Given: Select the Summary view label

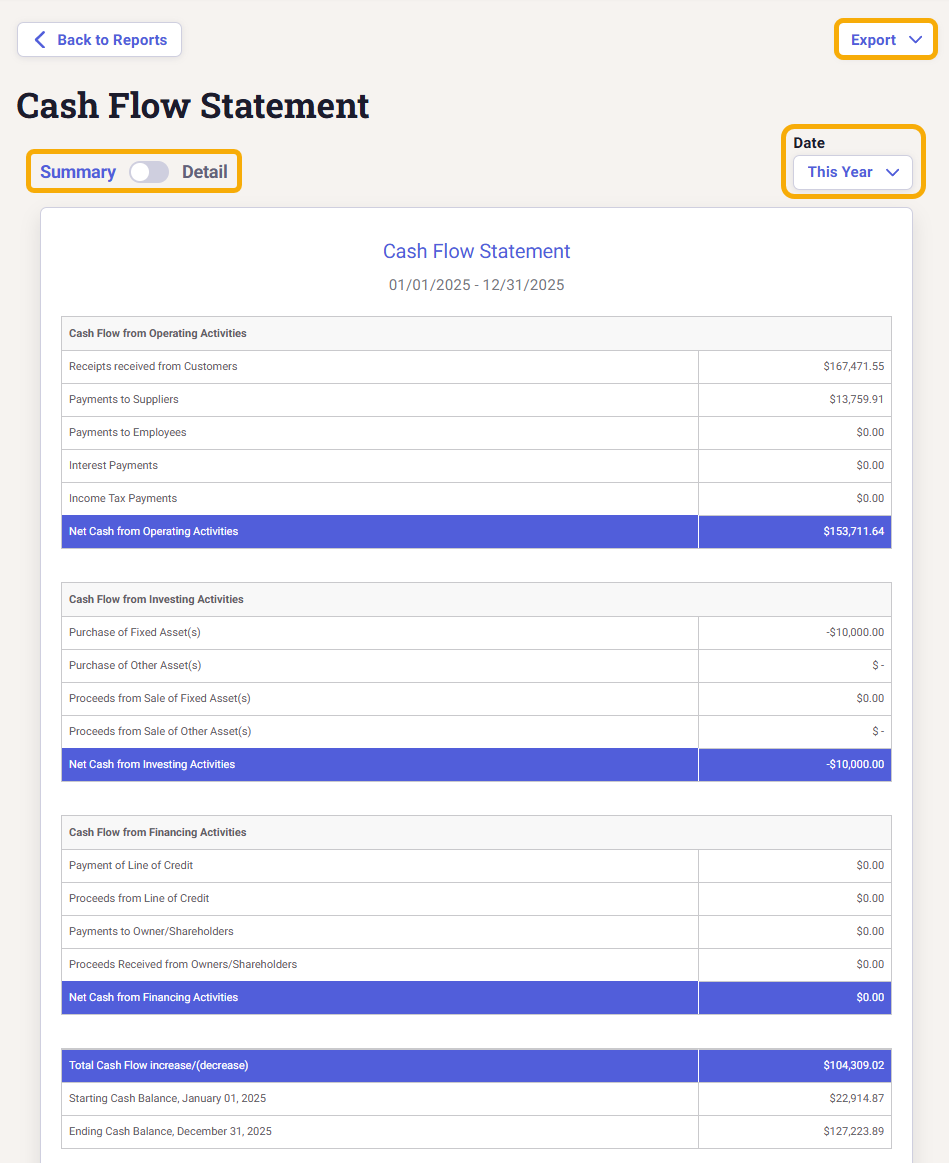Looking at the screenshot, I should 78,172.
